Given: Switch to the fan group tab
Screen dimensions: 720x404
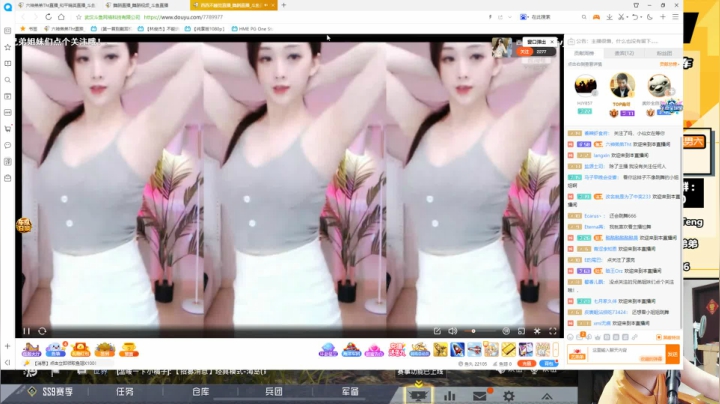Looking at the screenshot, I should (664, 53).
